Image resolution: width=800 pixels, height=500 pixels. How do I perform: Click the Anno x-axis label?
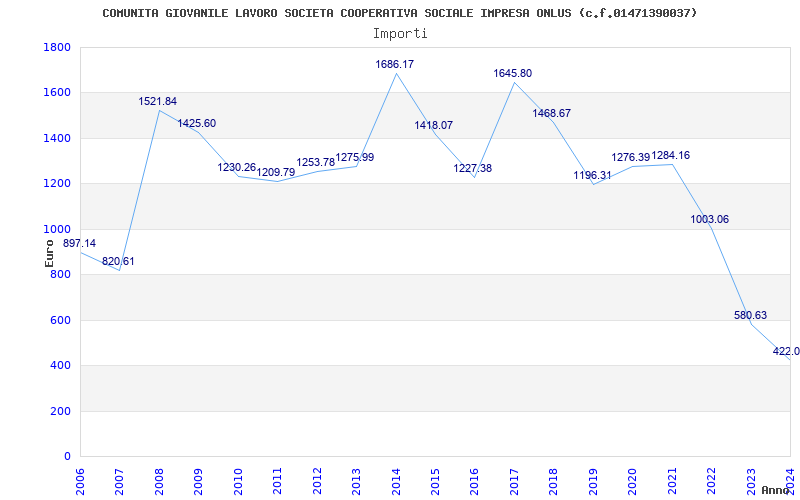pos(776,490)
